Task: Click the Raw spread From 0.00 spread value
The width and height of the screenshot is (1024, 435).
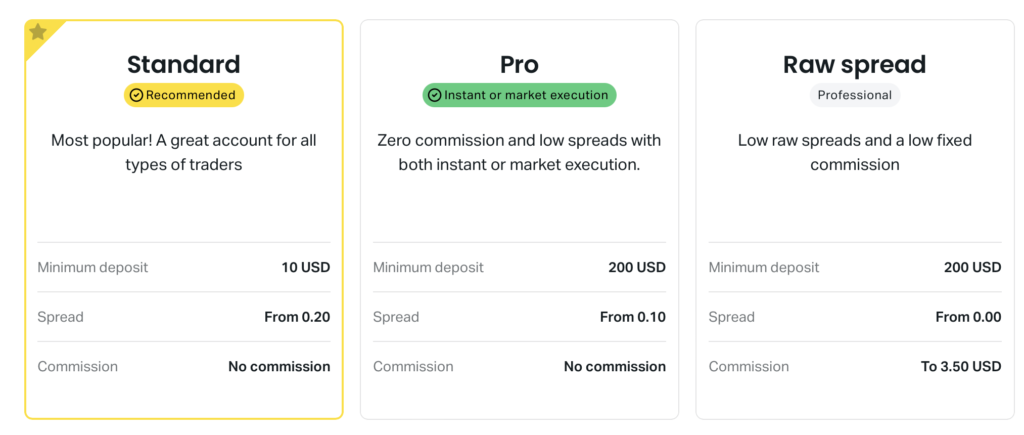Action: click(x=968, y=317)
